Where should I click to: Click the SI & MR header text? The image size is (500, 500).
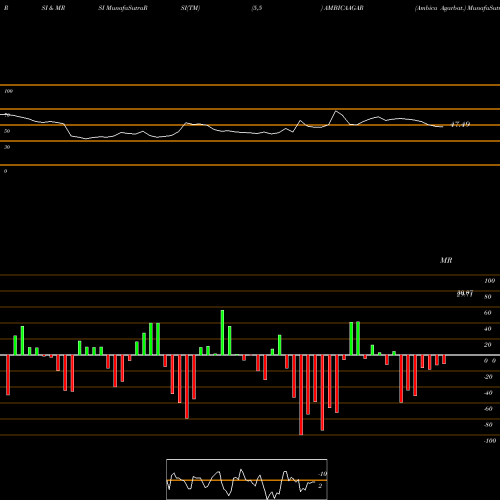[x=53, y=8]
